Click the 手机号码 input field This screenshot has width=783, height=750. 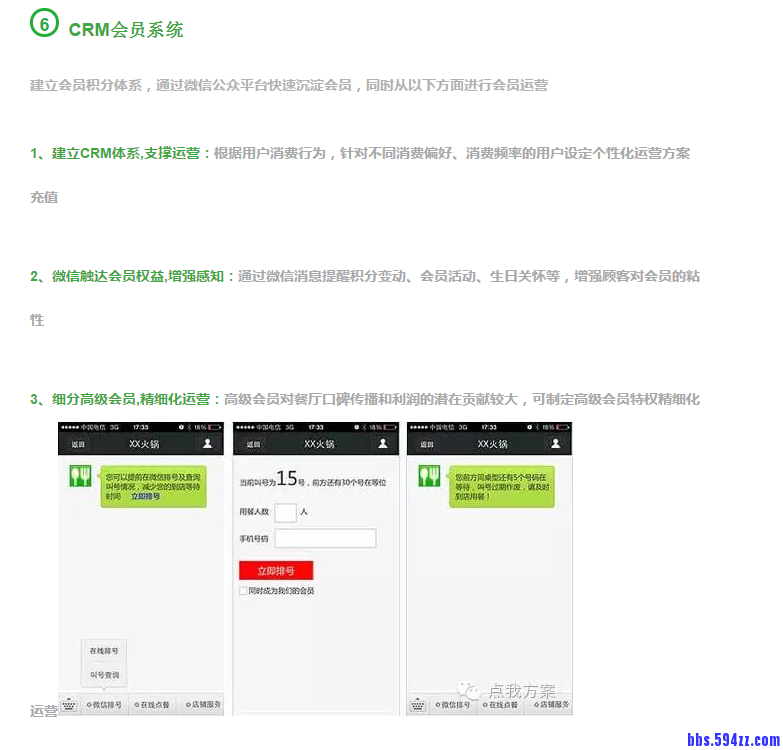point(325,539)
